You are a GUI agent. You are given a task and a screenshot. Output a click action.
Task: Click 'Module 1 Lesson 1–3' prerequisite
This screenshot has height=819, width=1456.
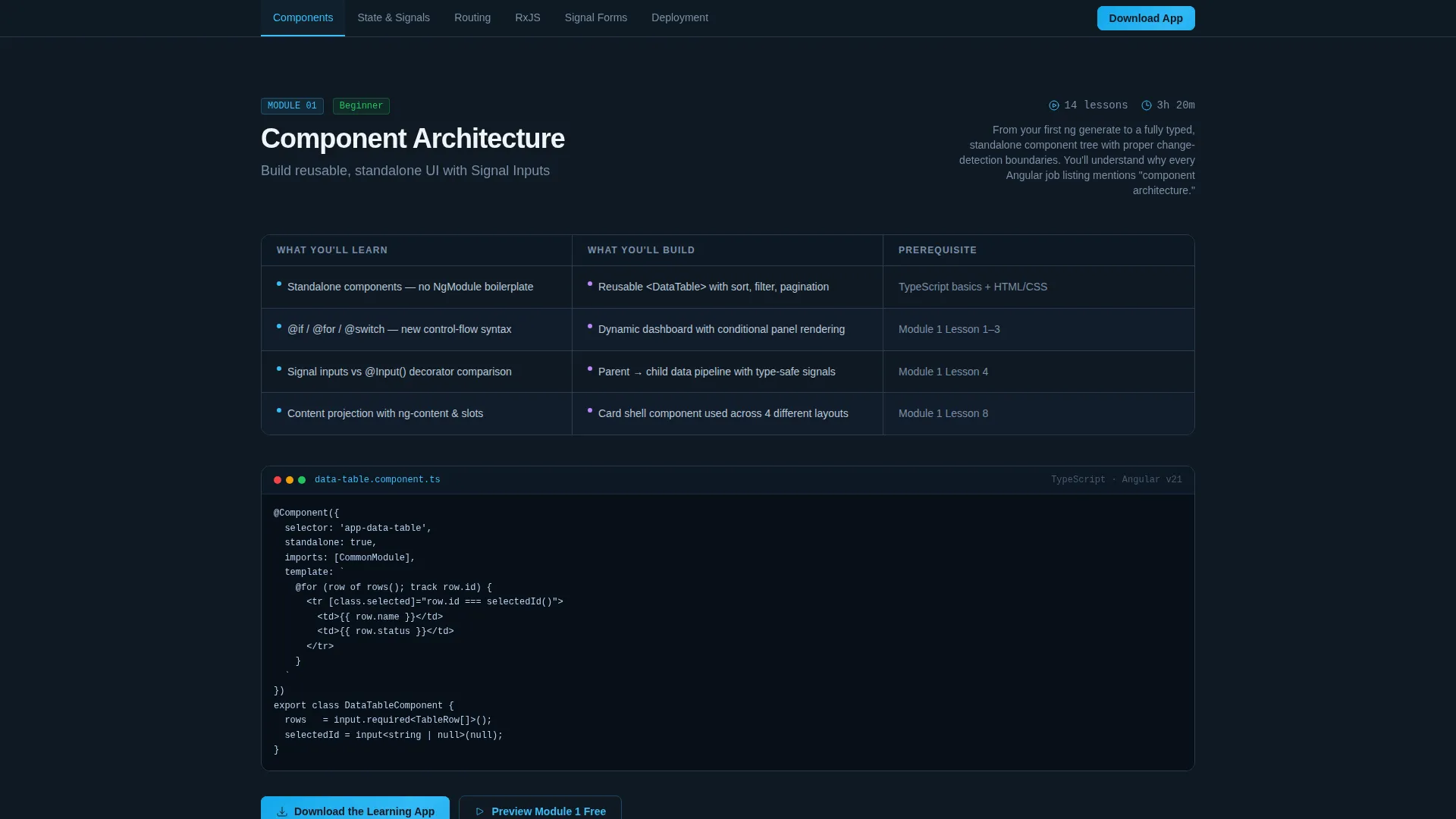pyautogui.click(x=949, y=329)
